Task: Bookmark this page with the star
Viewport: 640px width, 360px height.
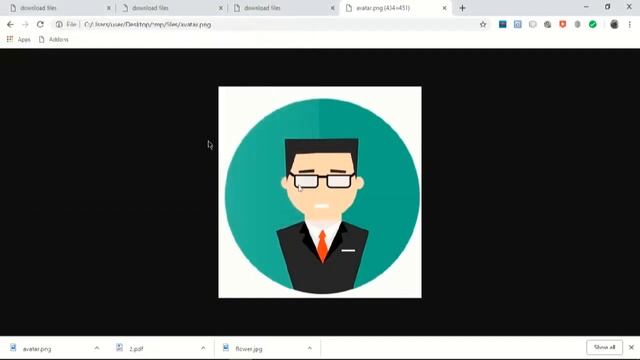Action: click(483, 24)
